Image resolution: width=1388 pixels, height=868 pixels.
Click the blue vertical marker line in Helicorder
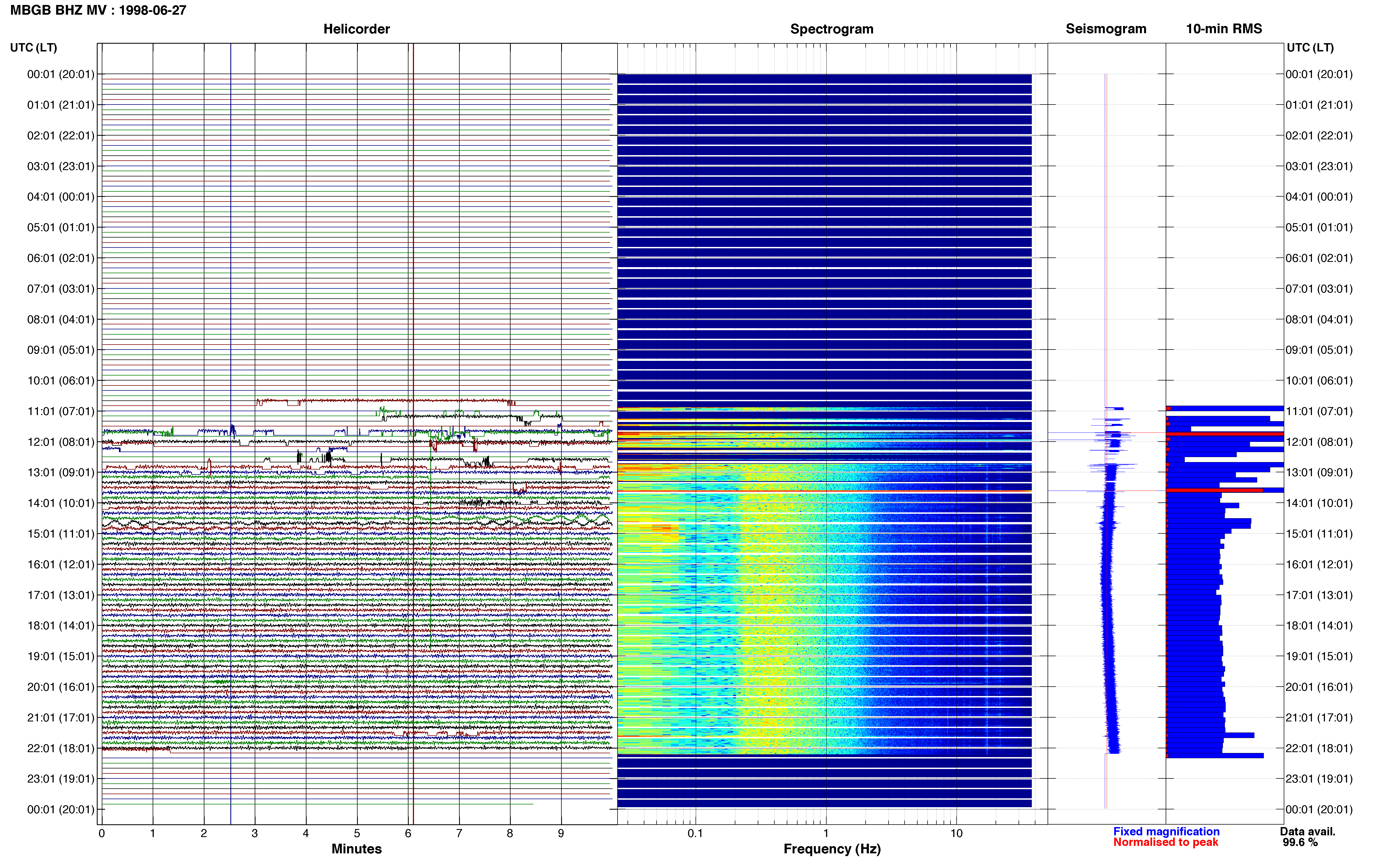tap(231, 434)
